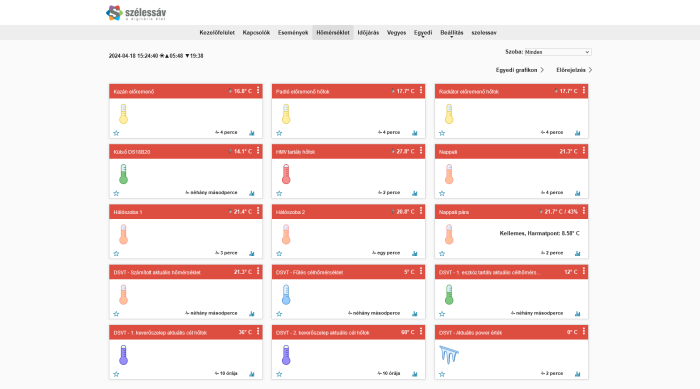This screenshot has width=700, height=389.
Task: Open three-dot menu on Nappali card
Action: [583, 151]
